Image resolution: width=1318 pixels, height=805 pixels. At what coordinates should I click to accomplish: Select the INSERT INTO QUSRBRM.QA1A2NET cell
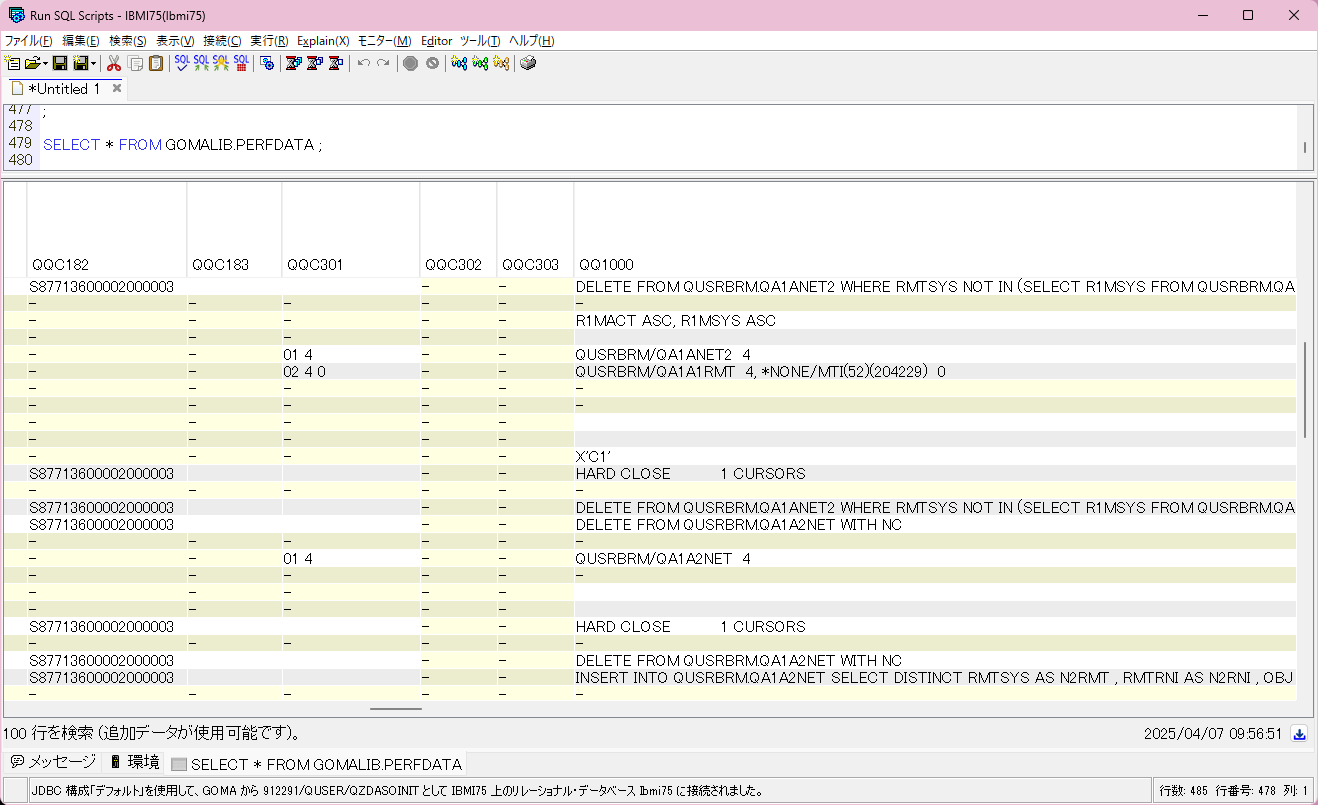pyautogui.click(x=935, y=678)
